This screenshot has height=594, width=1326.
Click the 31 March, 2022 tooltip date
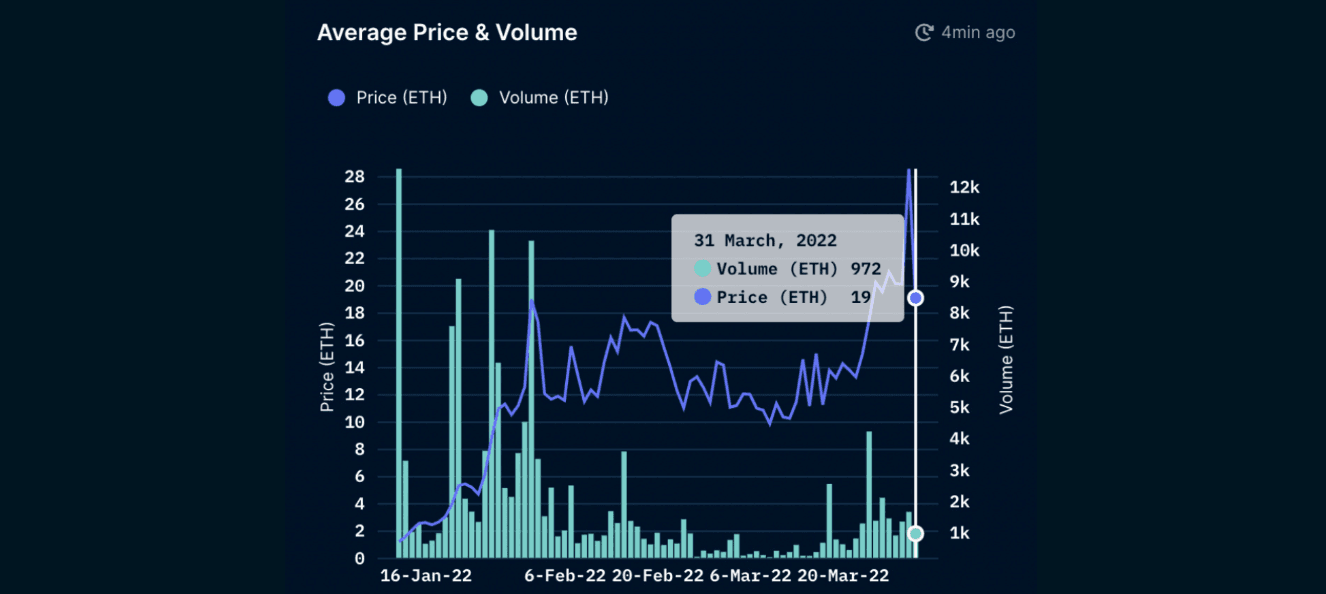765,241
